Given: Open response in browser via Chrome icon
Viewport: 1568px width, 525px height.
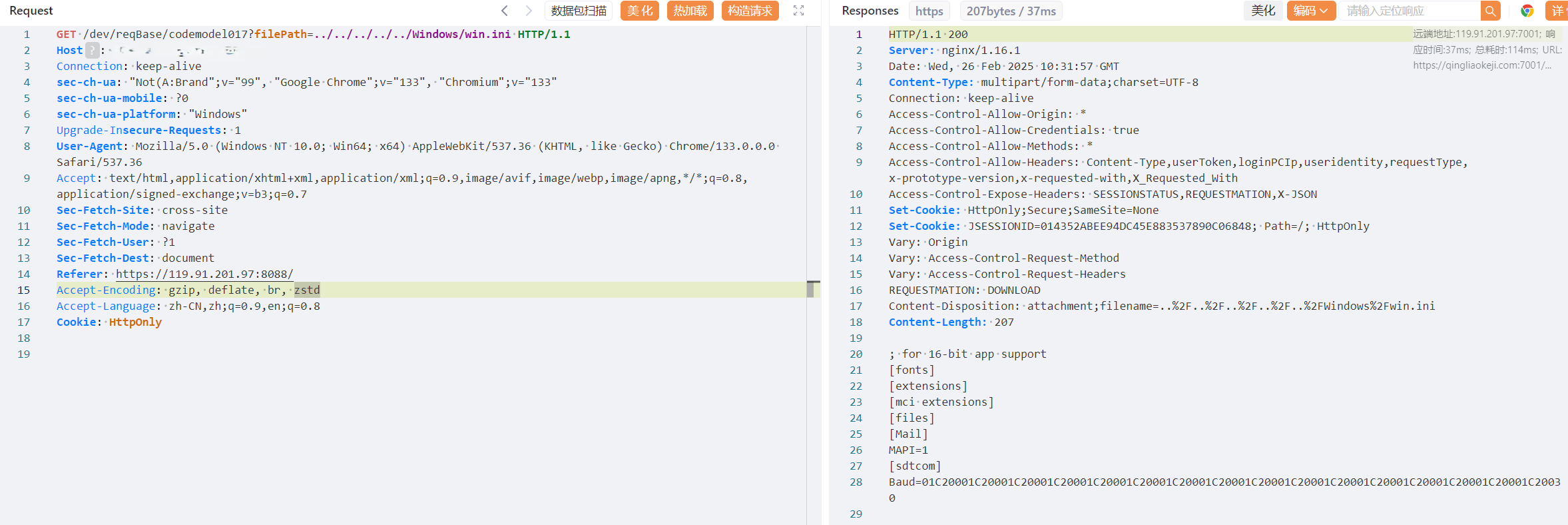Looking at the screenshot, I should click(x=1527, y=11).
